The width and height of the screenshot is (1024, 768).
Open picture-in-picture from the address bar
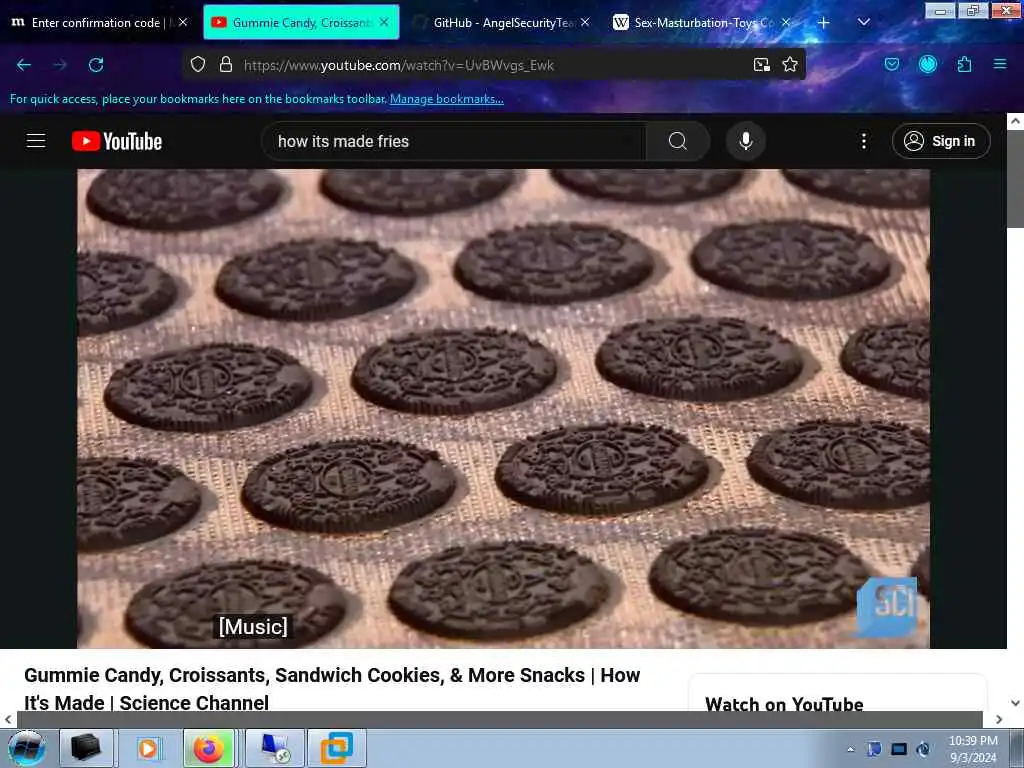tap(761, 65)
